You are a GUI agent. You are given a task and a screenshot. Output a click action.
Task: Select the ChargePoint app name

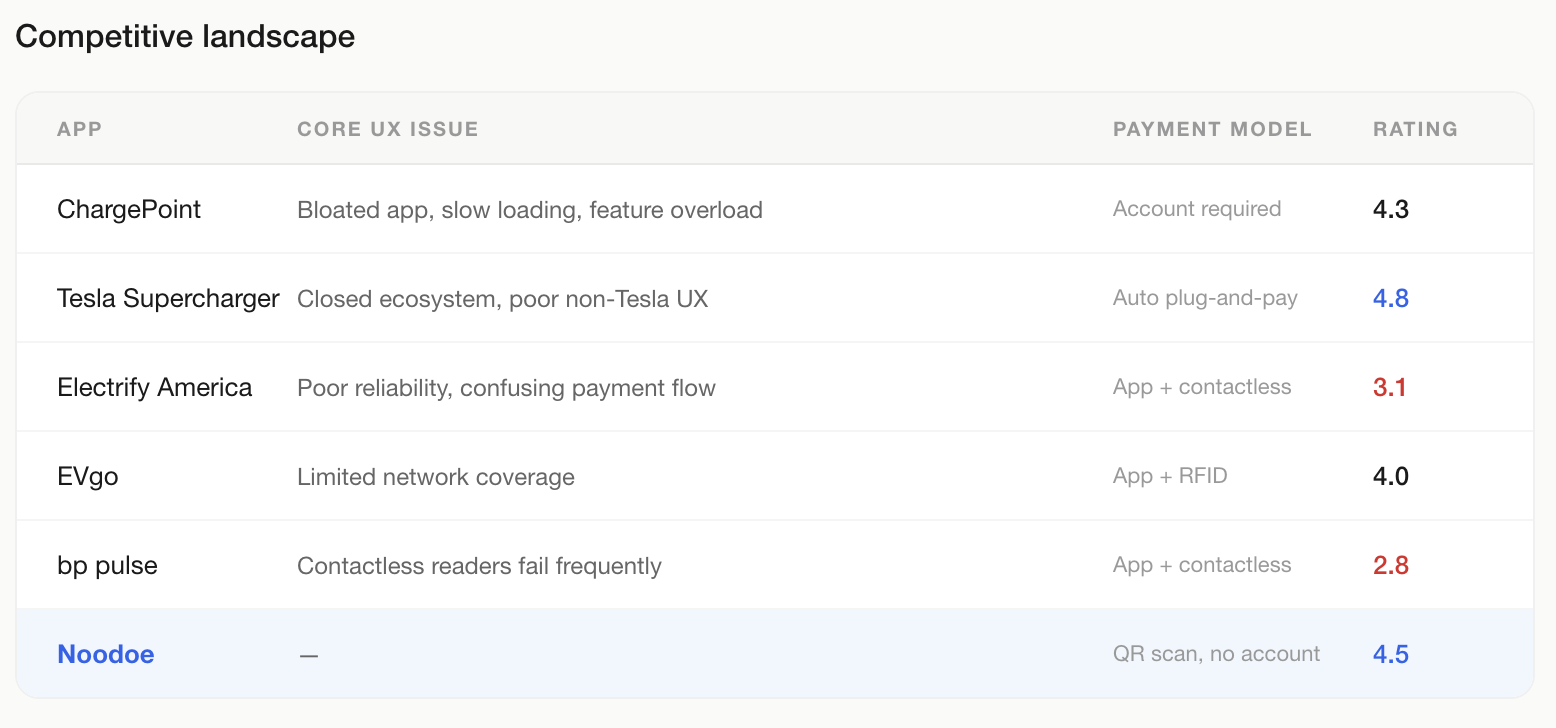tap(129, 209)
